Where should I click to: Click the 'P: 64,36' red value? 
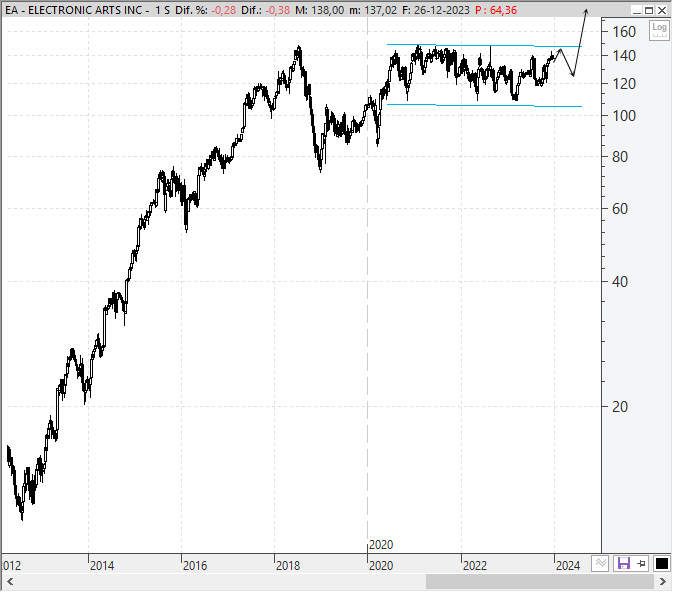coord(496,10)
